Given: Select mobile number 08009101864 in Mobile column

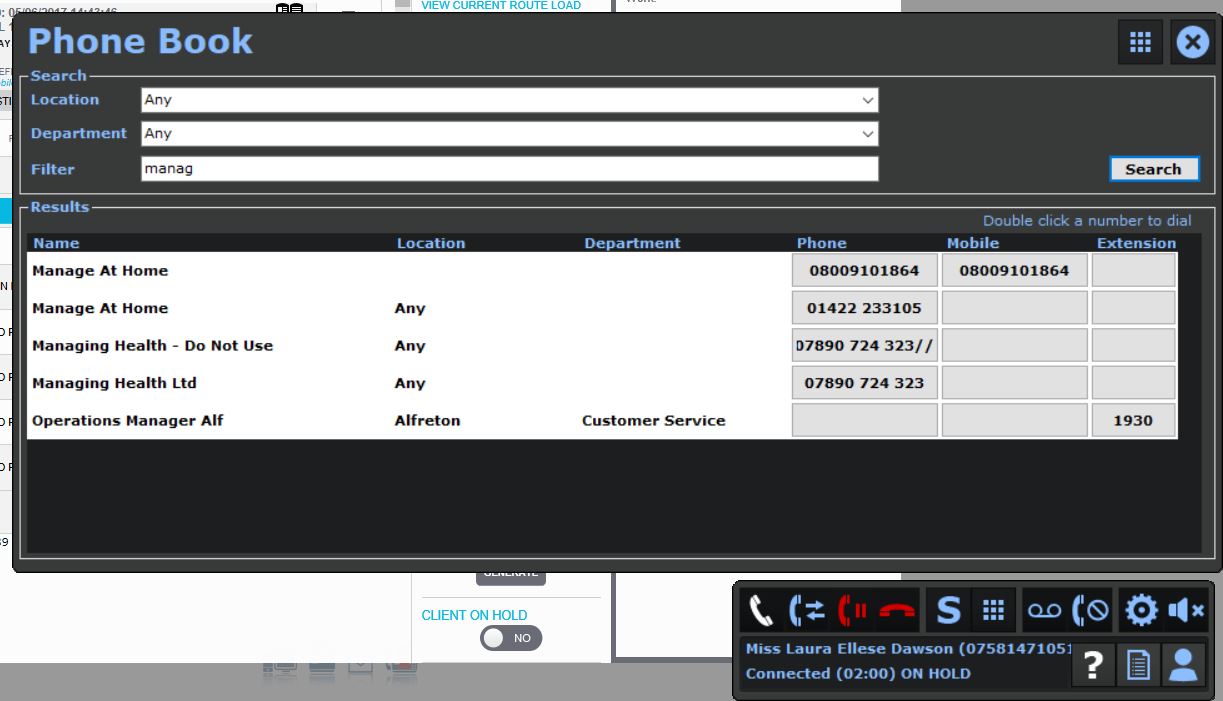Looking at the screenshot, I should [x=1015, y=271].
